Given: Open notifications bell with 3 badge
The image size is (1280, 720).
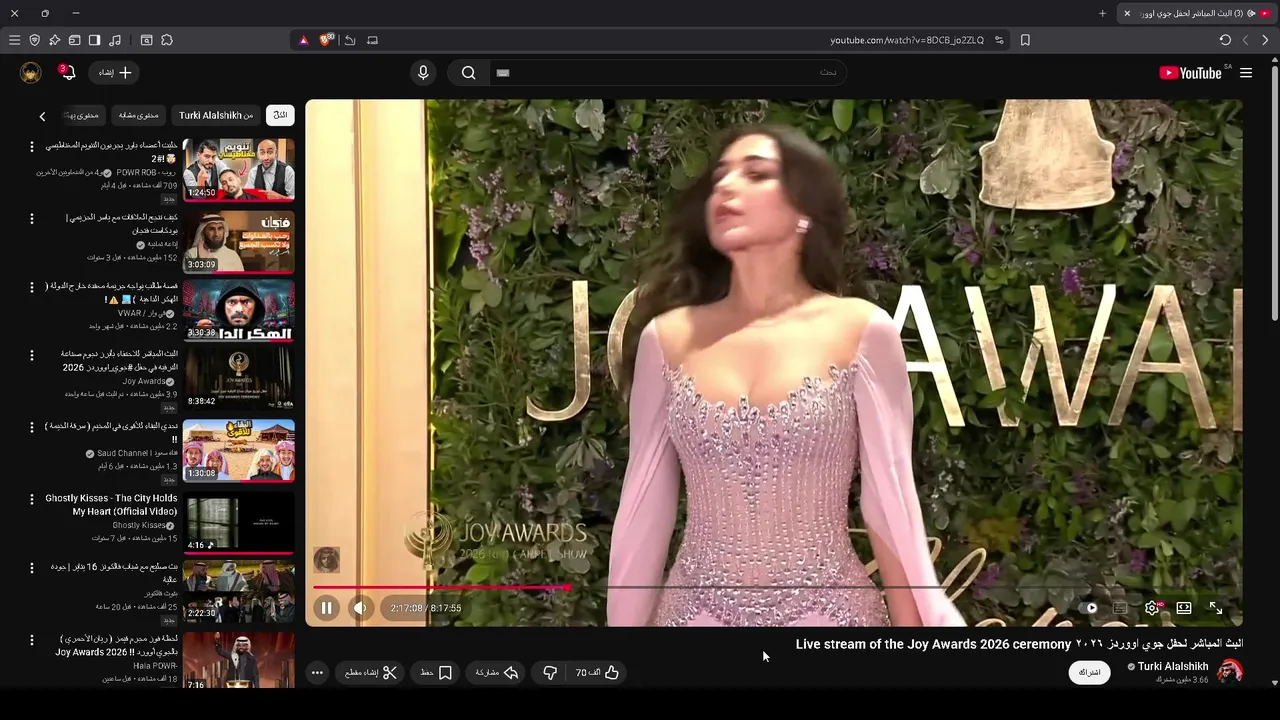Looking at the screenshot, I should point(67,73).
